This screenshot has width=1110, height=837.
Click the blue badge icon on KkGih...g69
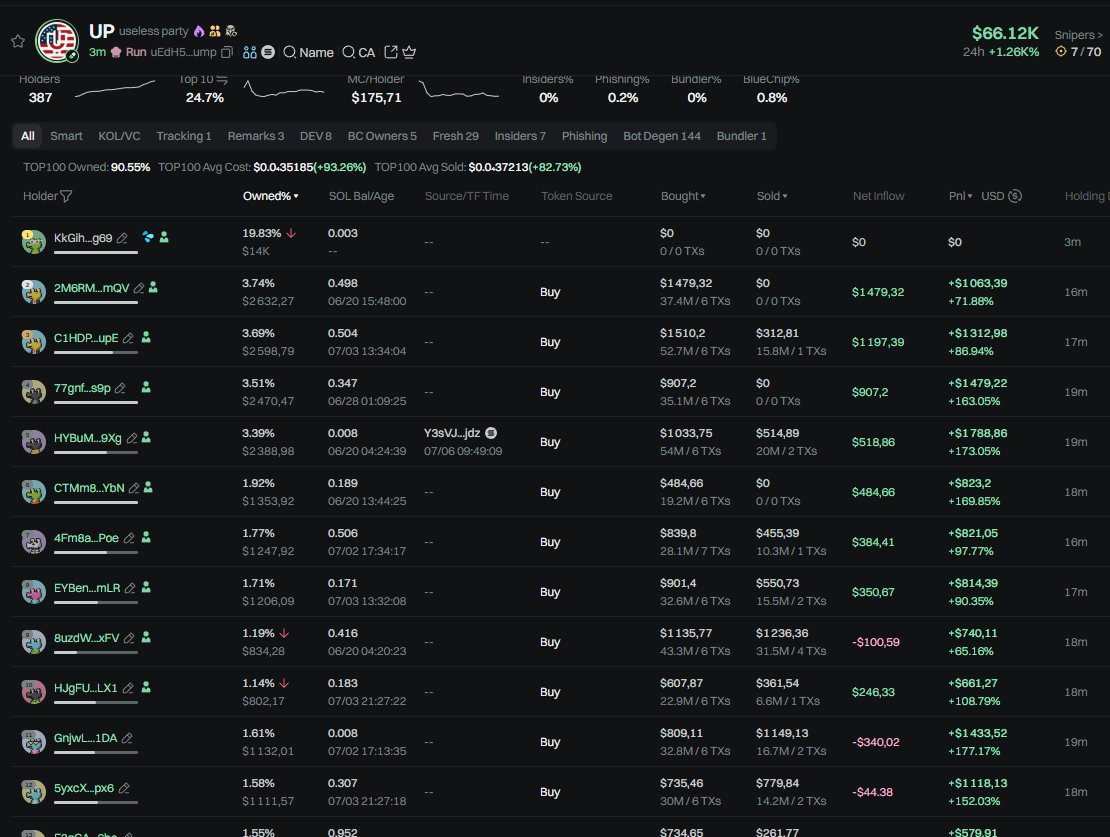click(148, 237)
